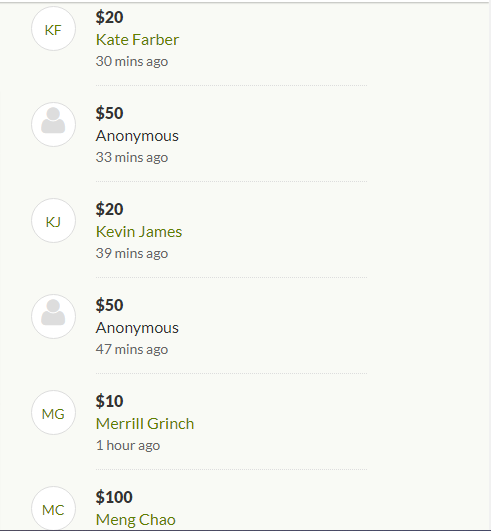Click the $50 amount dated 33 mins ago
491x531 pixels.
pos(109,113)
